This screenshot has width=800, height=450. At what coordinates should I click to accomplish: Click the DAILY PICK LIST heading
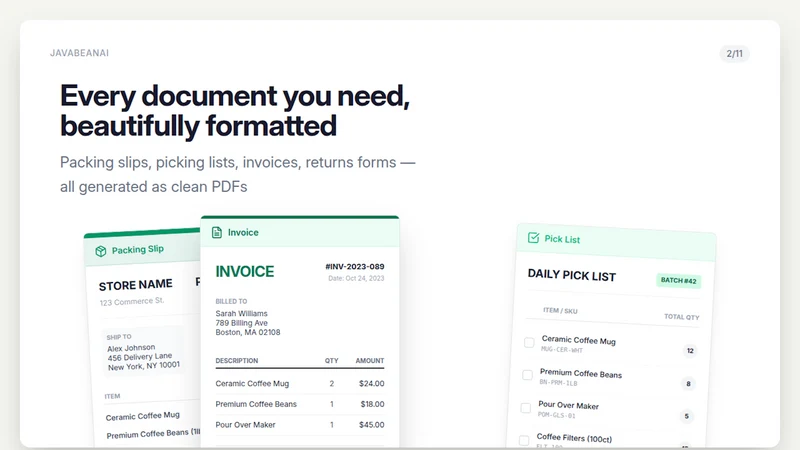coord(572,275)
